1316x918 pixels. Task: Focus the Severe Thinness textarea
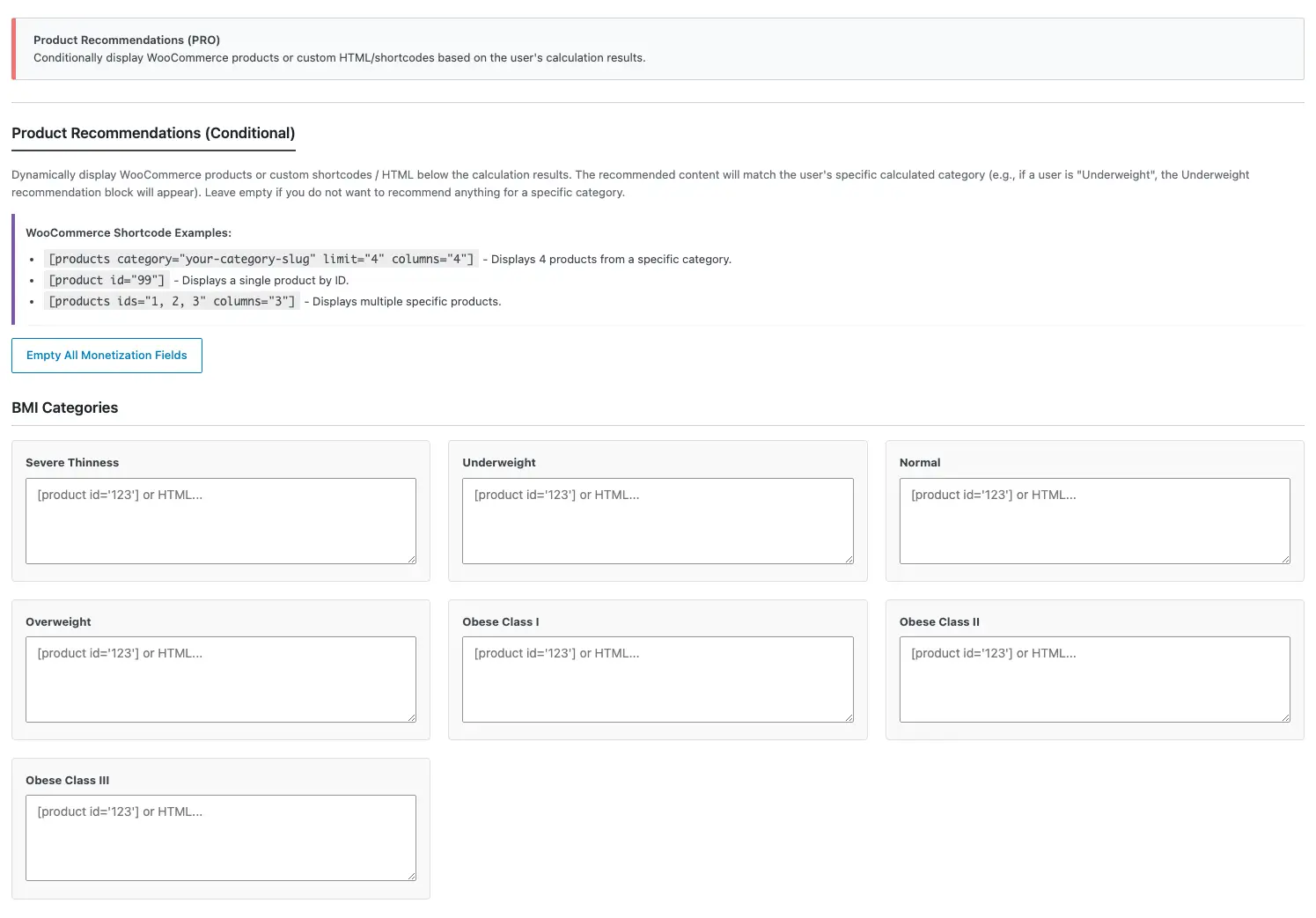coord(221,521)
